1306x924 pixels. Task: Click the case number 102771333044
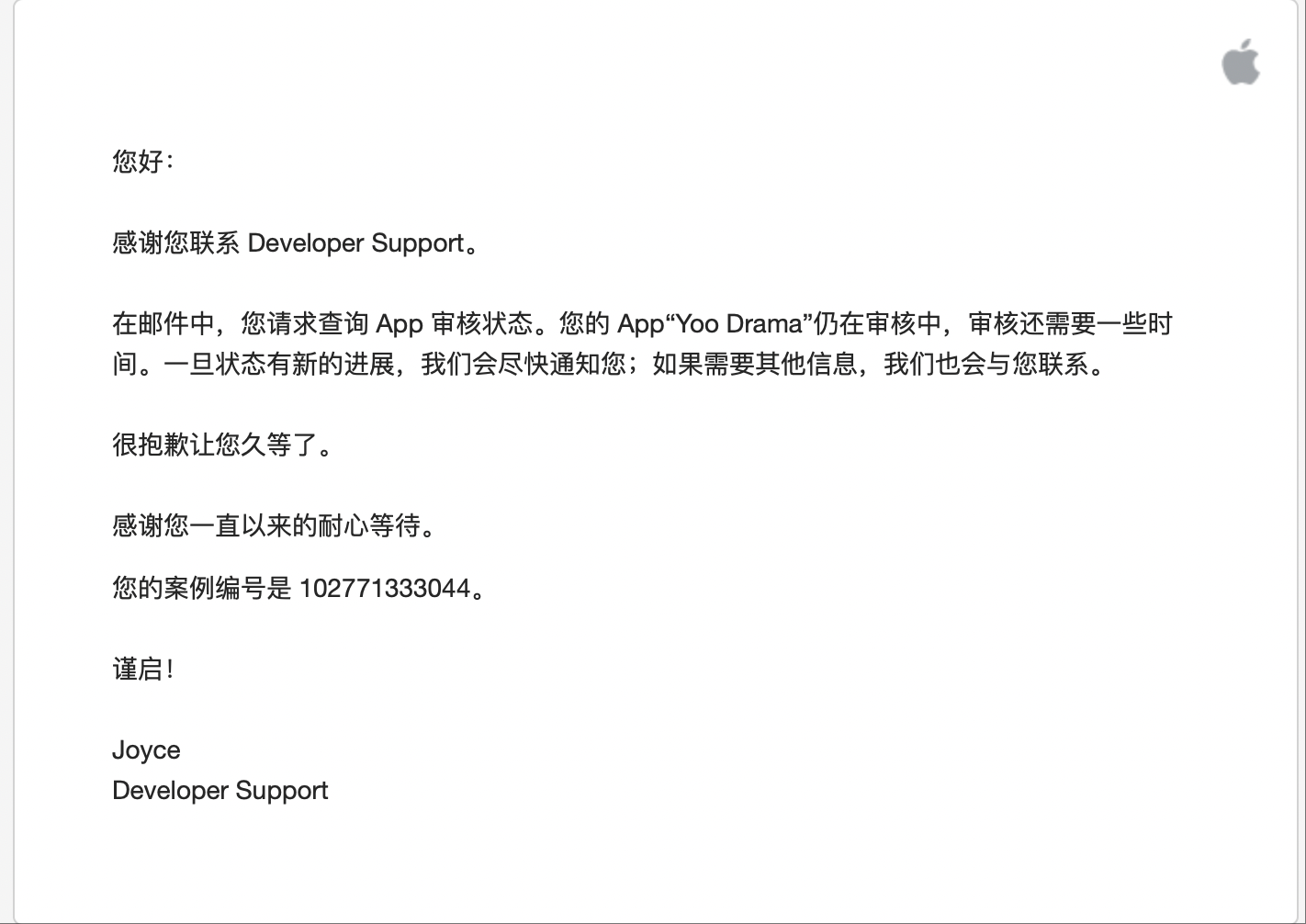(x=385, y=589)
